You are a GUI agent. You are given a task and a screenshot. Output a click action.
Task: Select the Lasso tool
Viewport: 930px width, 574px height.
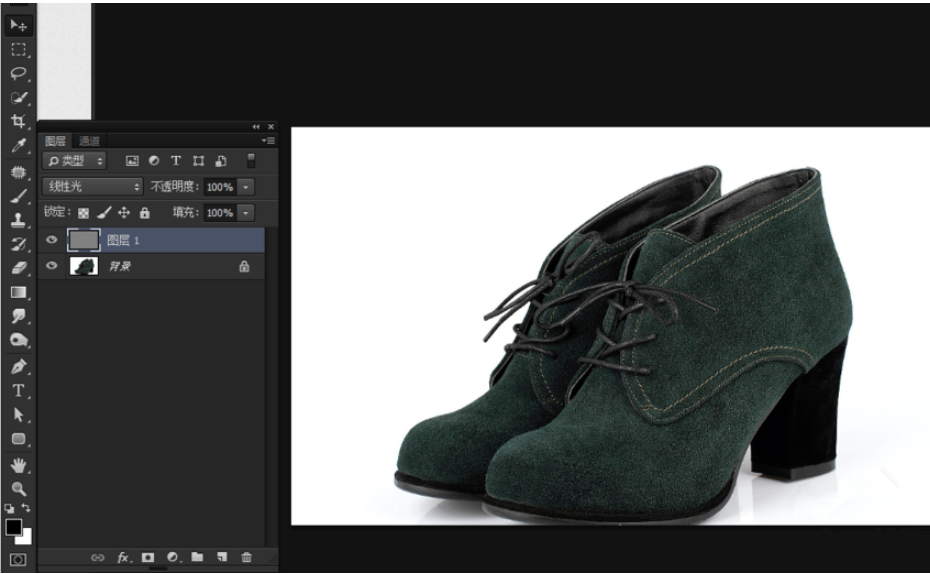[18, 73]
